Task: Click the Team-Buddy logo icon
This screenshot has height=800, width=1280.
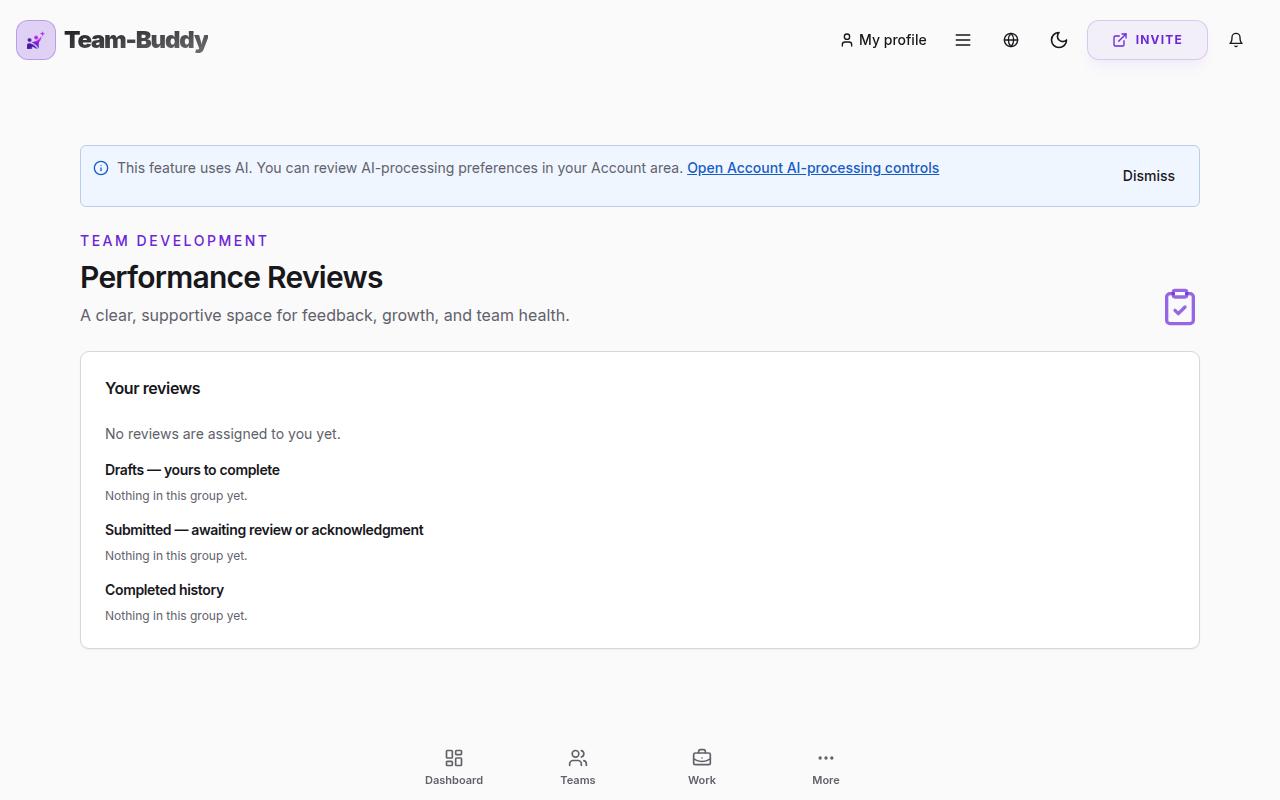Action: tap(36, 40)
